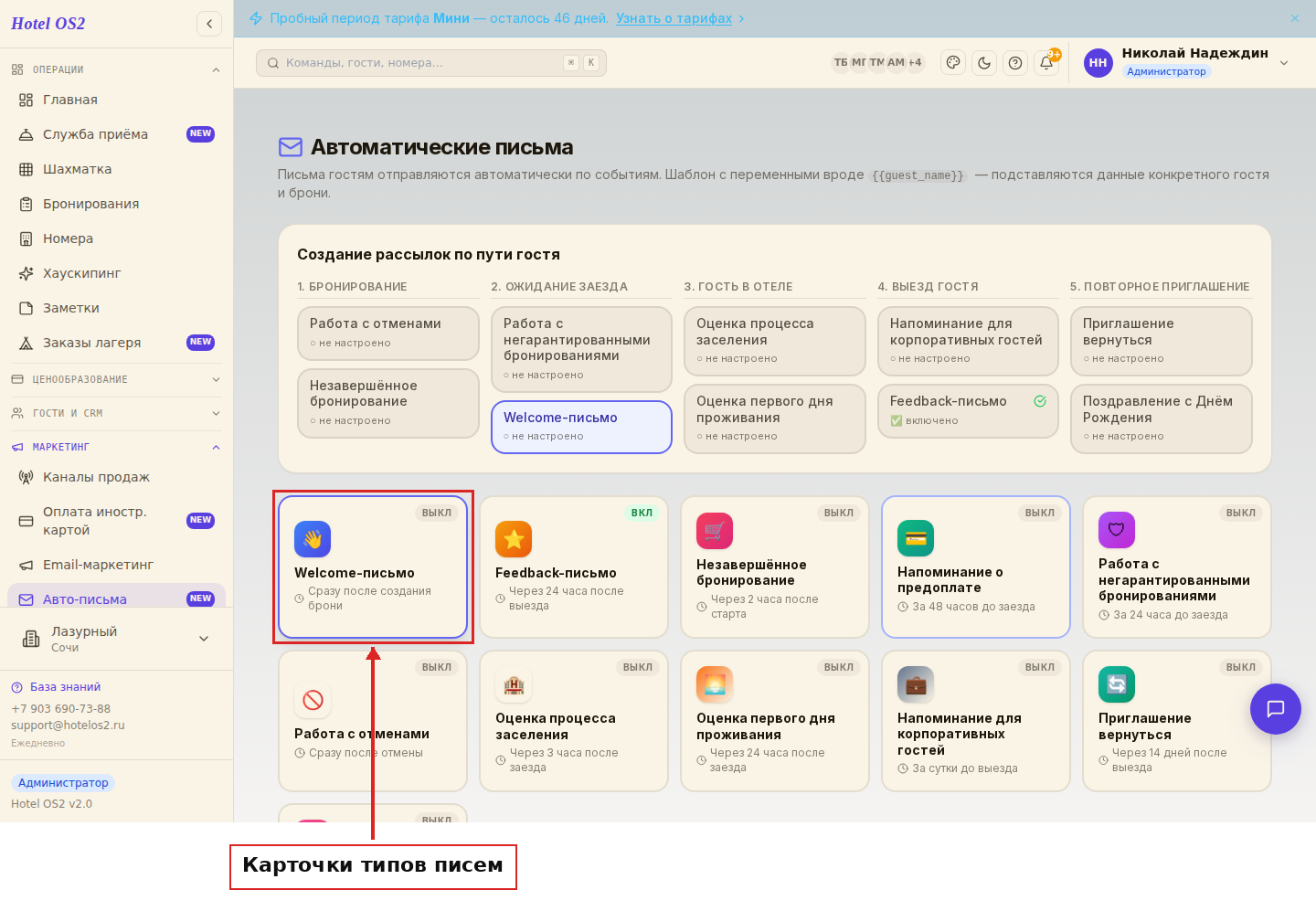Click the sunrise icon on Оценка первого дня card

(715, 684)
